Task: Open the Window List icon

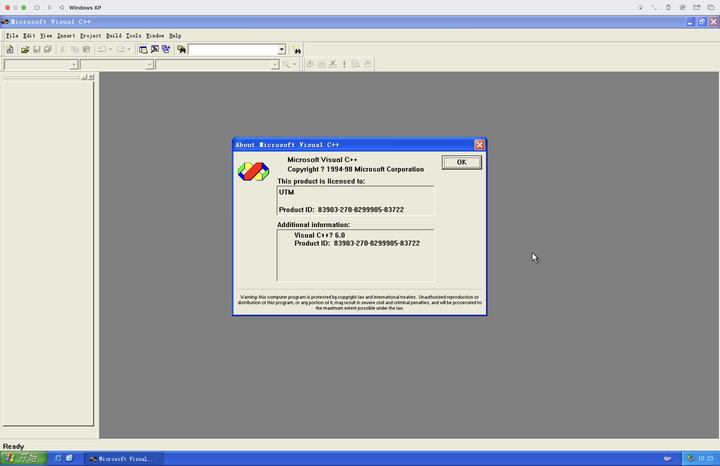Action: (x=166, y=50)
